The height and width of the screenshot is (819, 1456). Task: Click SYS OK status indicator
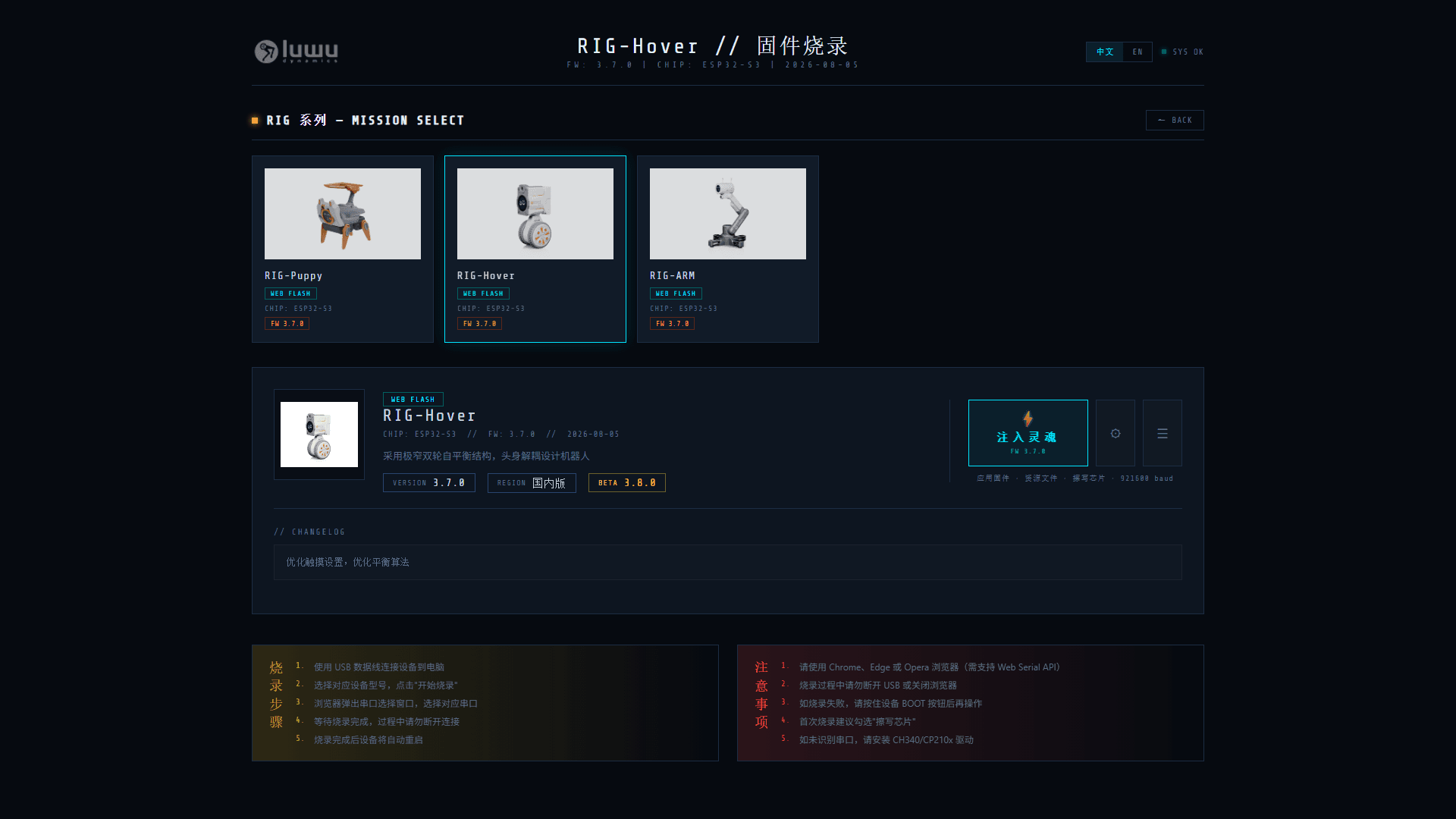1182,52
